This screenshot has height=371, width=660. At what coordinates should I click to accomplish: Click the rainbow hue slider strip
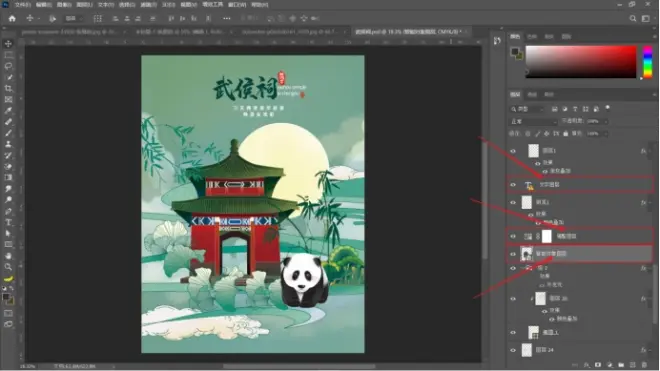[x=648, y=62]
